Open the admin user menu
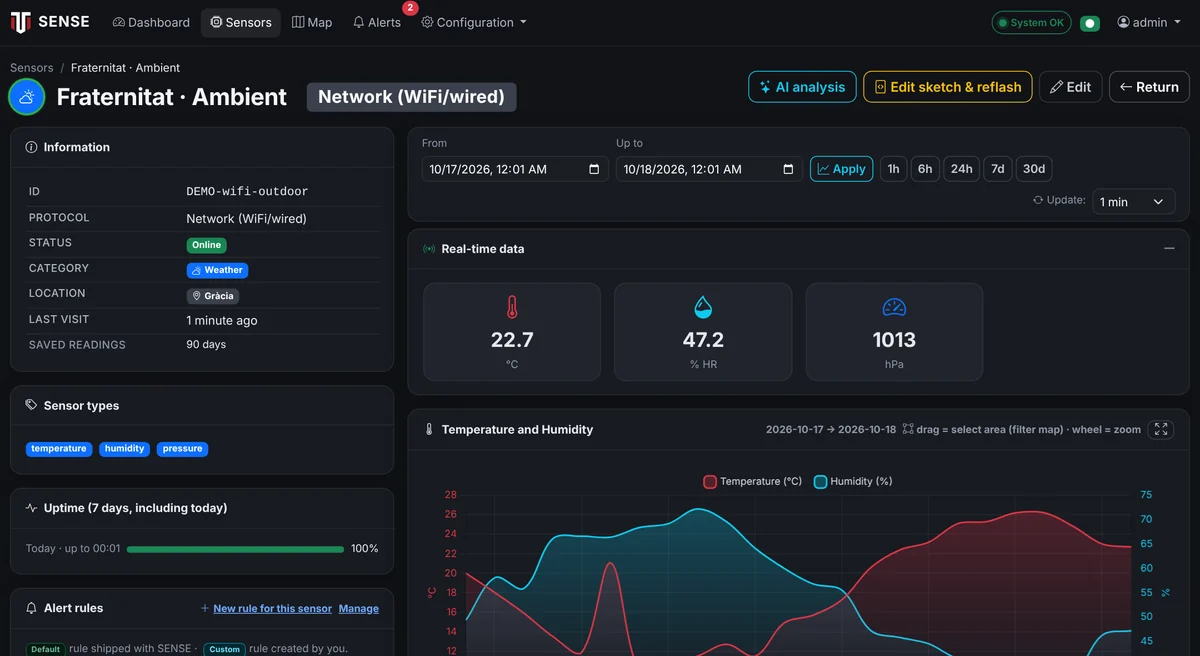The height and width of the screenshot is (656, 1200). coord(1149,22)
